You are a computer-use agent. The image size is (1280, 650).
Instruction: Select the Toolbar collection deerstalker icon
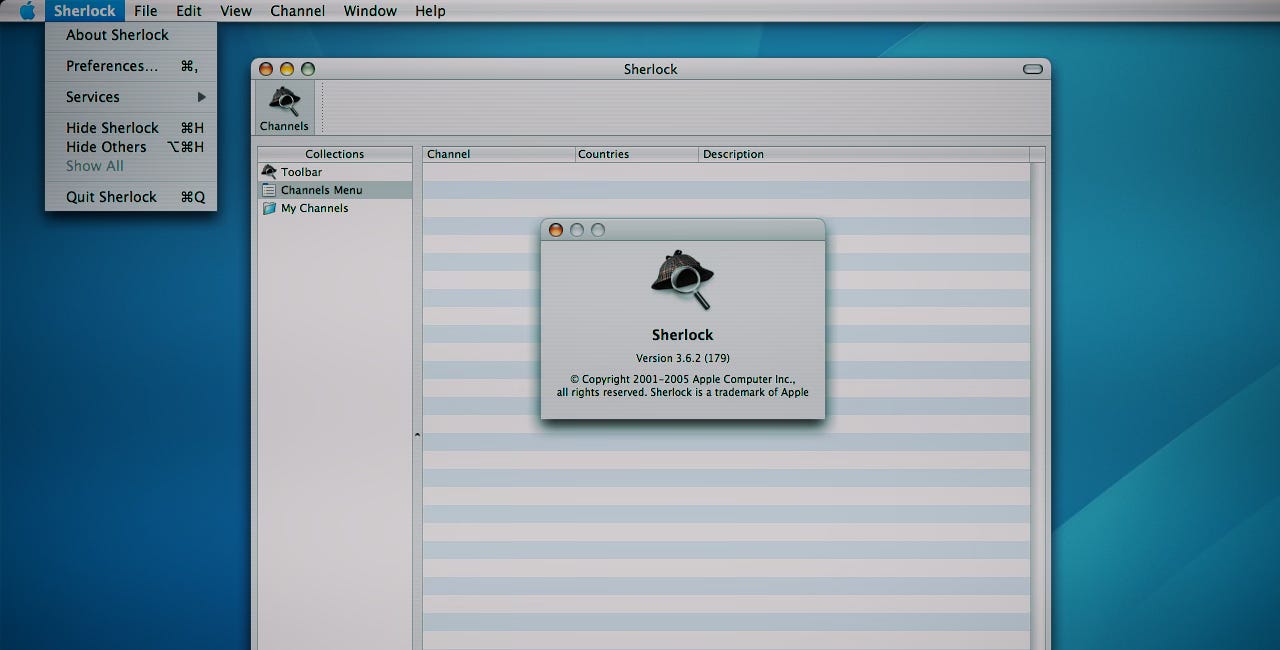[268, 172]
